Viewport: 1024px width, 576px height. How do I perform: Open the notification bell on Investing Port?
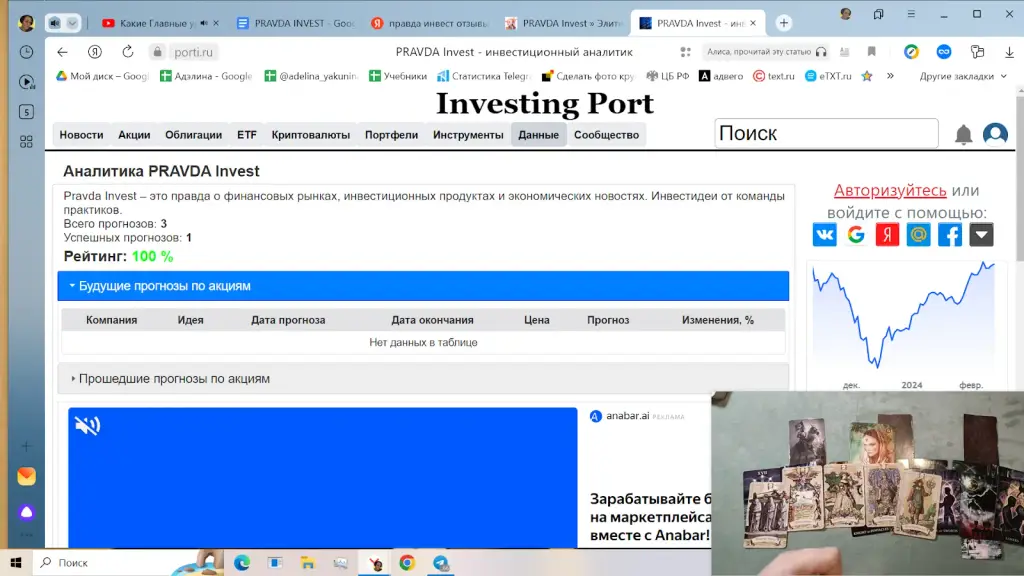pyautogui.click(x=963, y=135)
